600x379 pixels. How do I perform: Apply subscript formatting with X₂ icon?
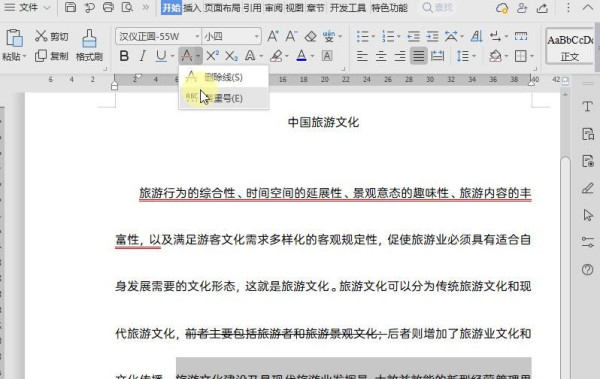point(231,56)
